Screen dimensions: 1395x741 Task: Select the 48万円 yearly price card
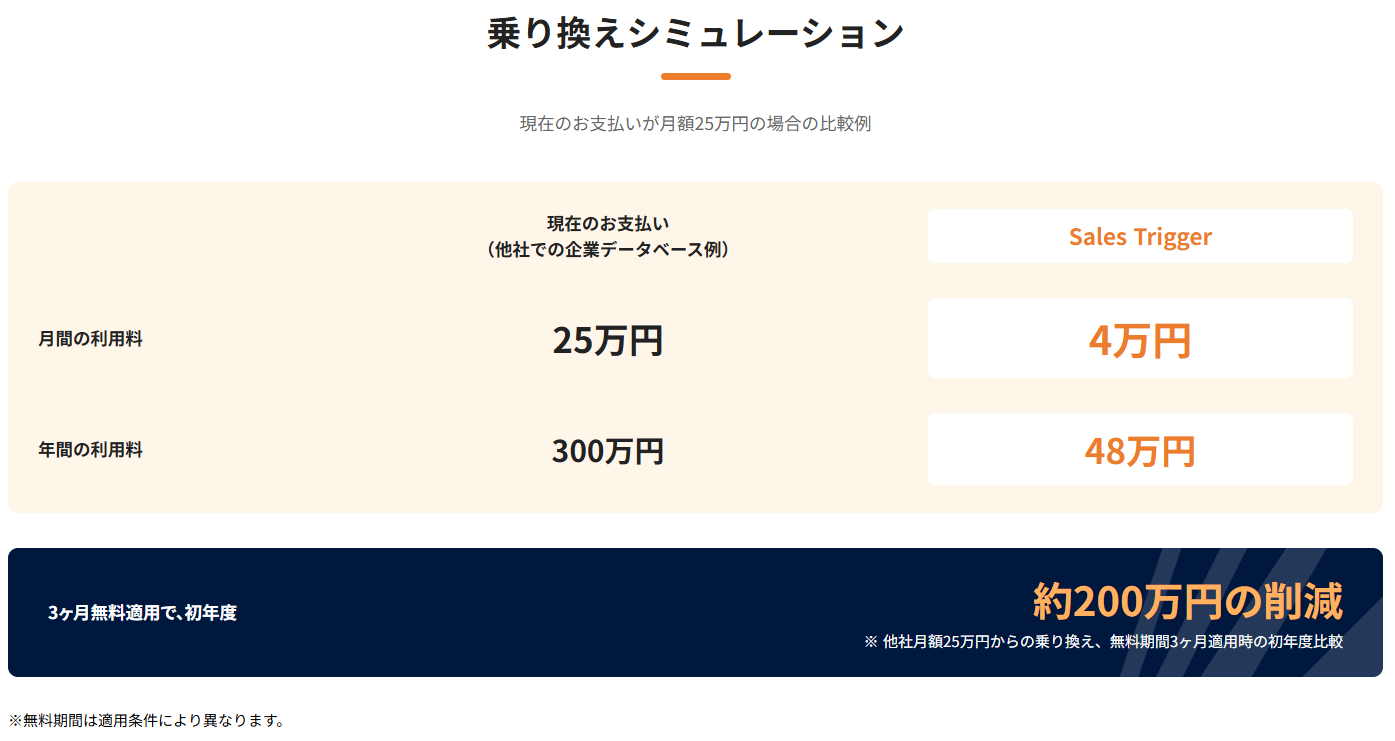point(1140,449)
